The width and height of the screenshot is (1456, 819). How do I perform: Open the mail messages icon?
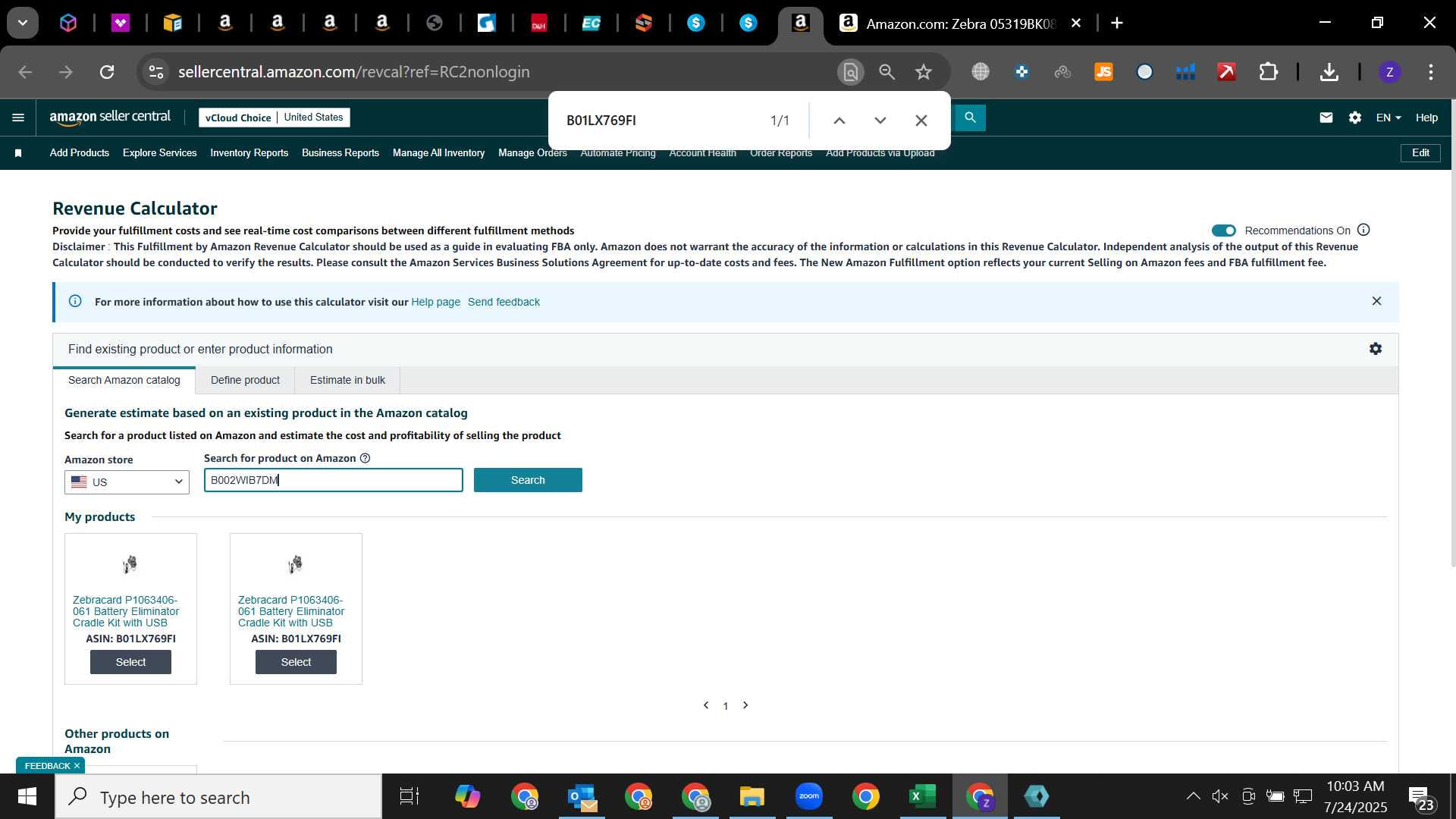(1326, 118)
